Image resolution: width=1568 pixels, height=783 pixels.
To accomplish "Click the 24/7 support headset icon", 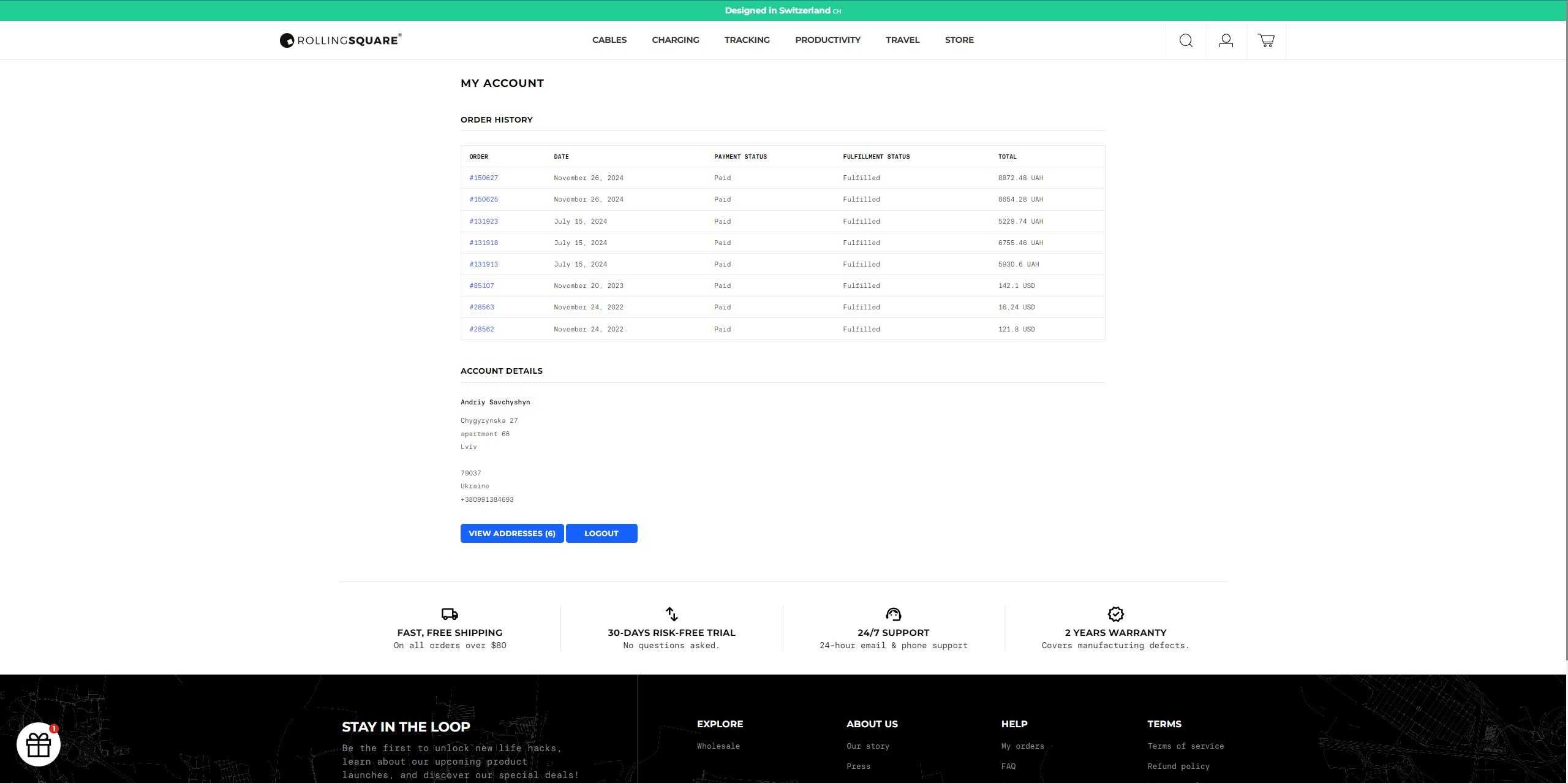I will click(893, 614).
